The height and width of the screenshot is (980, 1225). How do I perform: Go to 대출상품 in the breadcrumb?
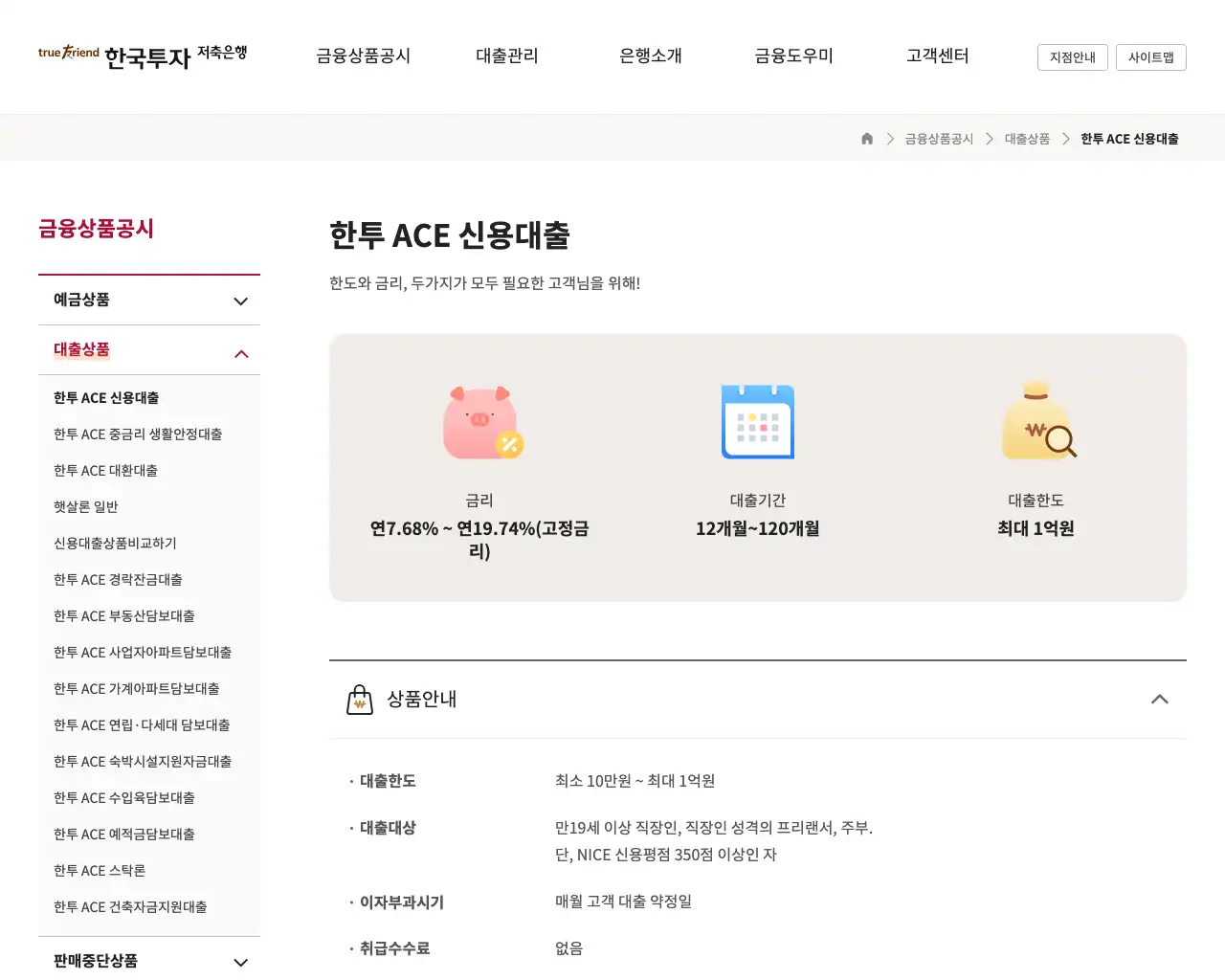click(x=1027, y=139)
